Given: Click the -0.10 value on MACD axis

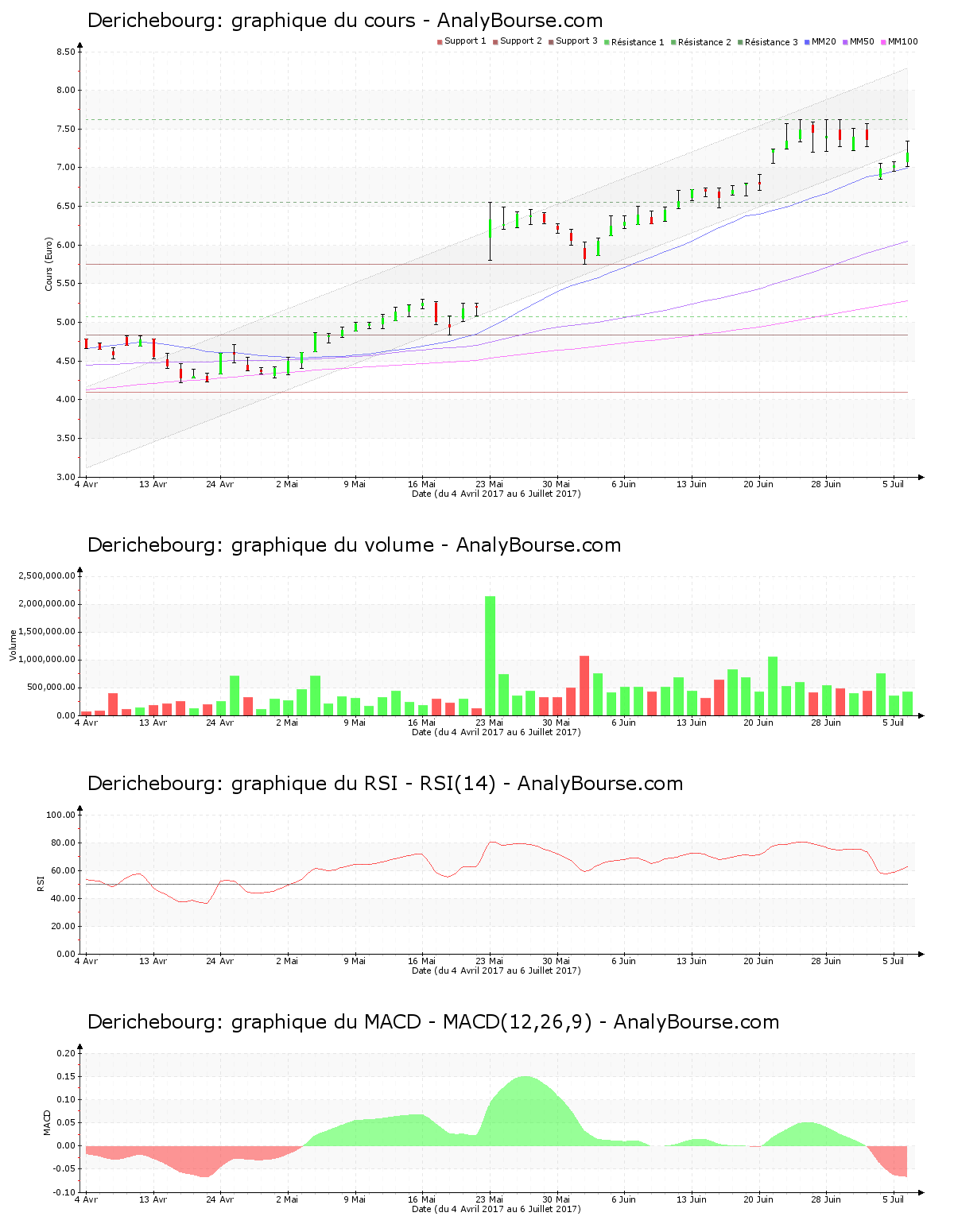Looking at the screenshot, I should coord(66,1193).
